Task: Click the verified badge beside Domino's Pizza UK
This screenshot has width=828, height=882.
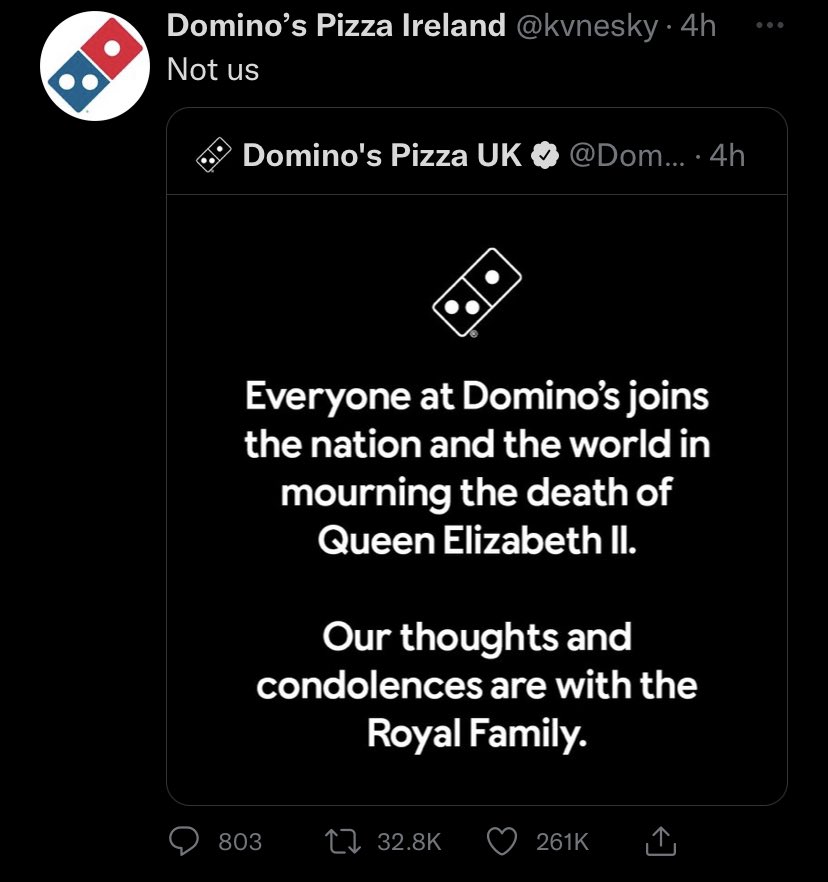Action: coord(543,155)
